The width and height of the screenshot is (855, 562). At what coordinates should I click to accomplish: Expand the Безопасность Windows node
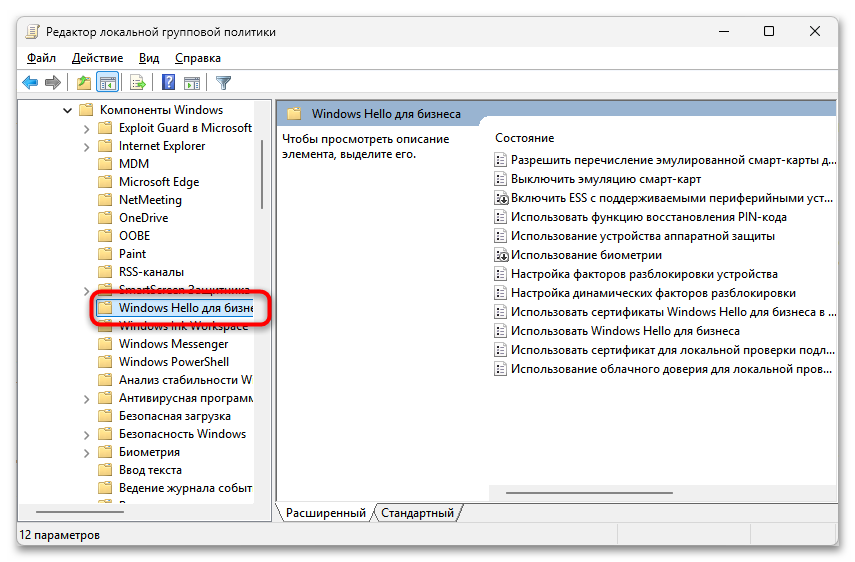point(86,434)
